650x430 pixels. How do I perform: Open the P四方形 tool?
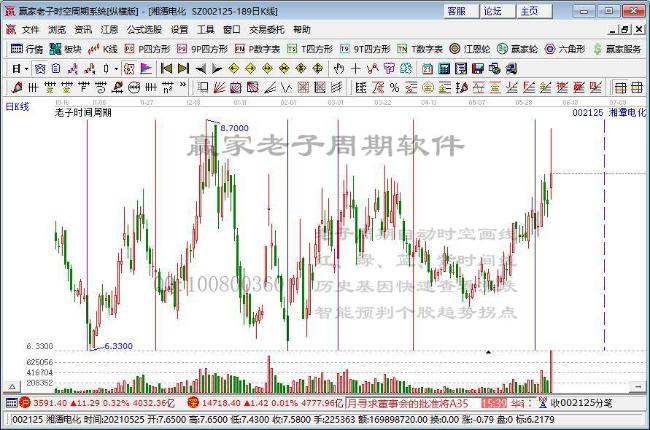click(147, 49)
